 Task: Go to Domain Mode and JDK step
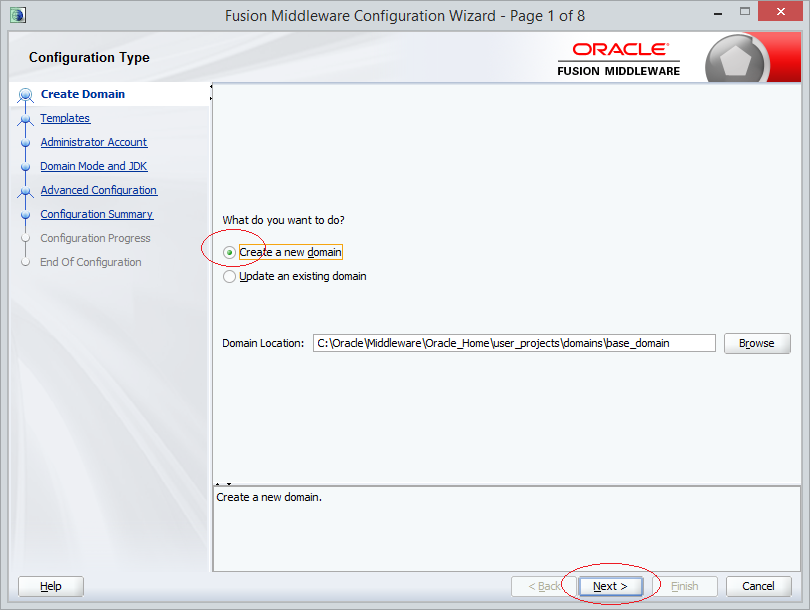94,166
